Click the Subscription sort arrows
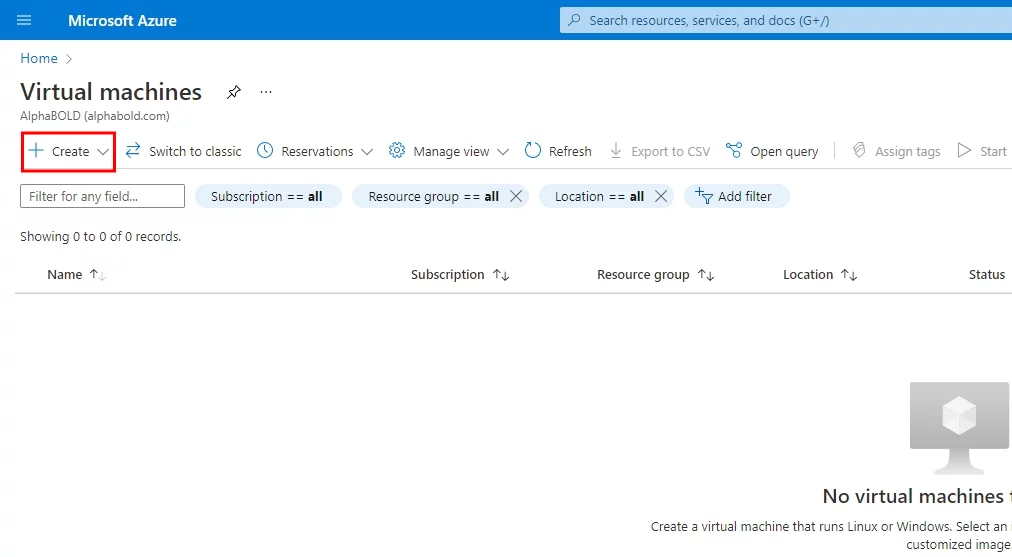The height and width of the screenshot is (557, 1012). pos(501,275)
